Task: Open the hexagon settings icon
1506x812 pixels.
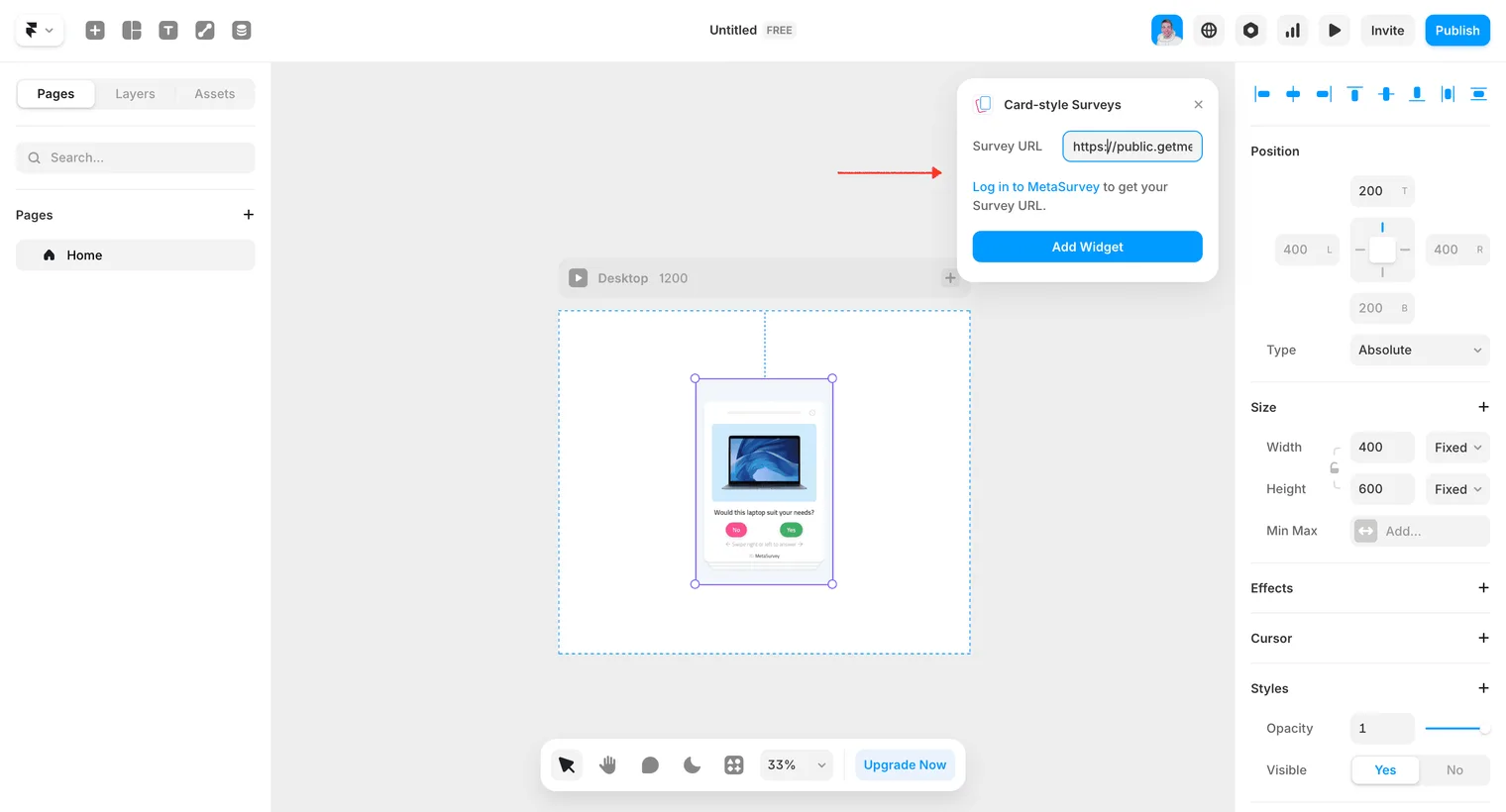Action: [1250, 31]
